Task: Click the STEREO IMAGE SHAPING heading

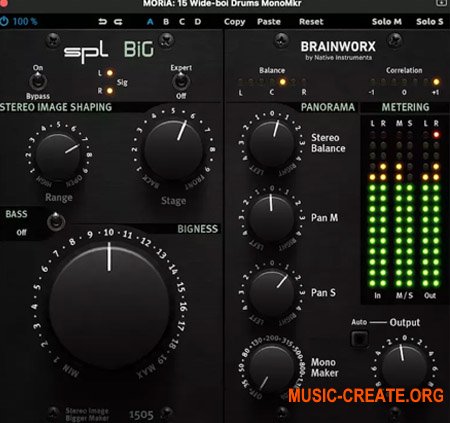Action: click(x=56, y=107)
